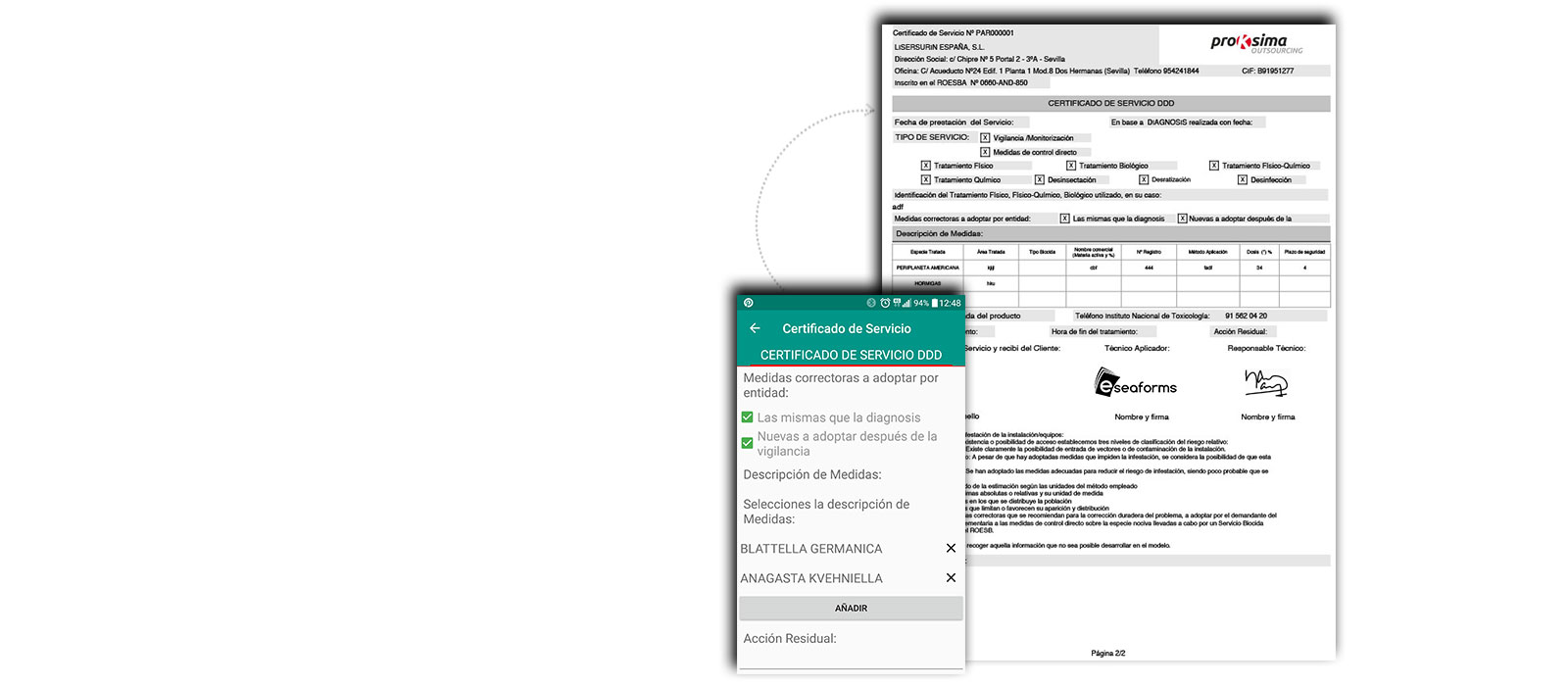Click the 'Plazo de seguridad' column header

tap(1304, 252)
